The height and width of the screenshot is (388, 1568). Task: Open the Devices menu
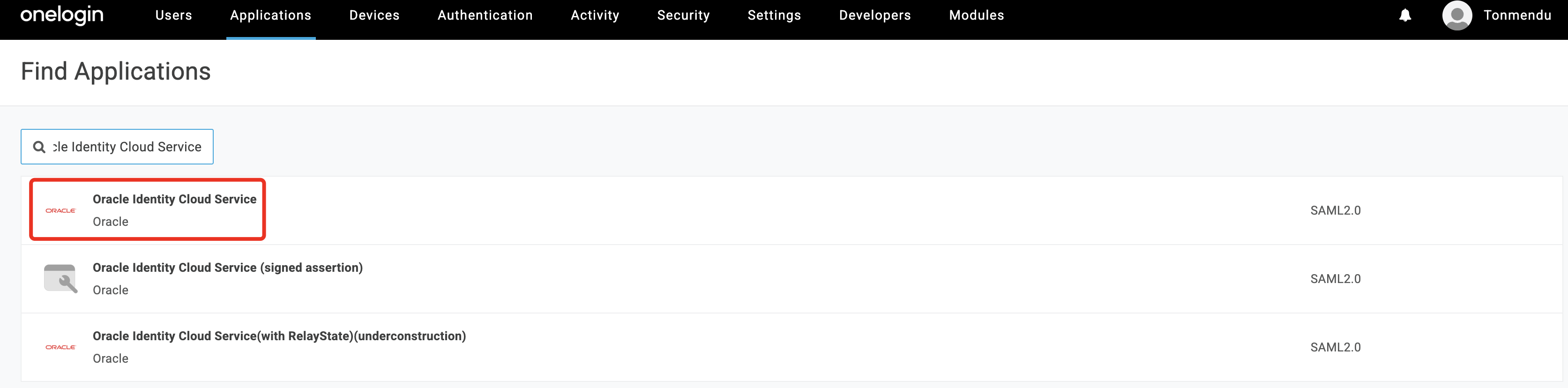[x=374, y=15]
